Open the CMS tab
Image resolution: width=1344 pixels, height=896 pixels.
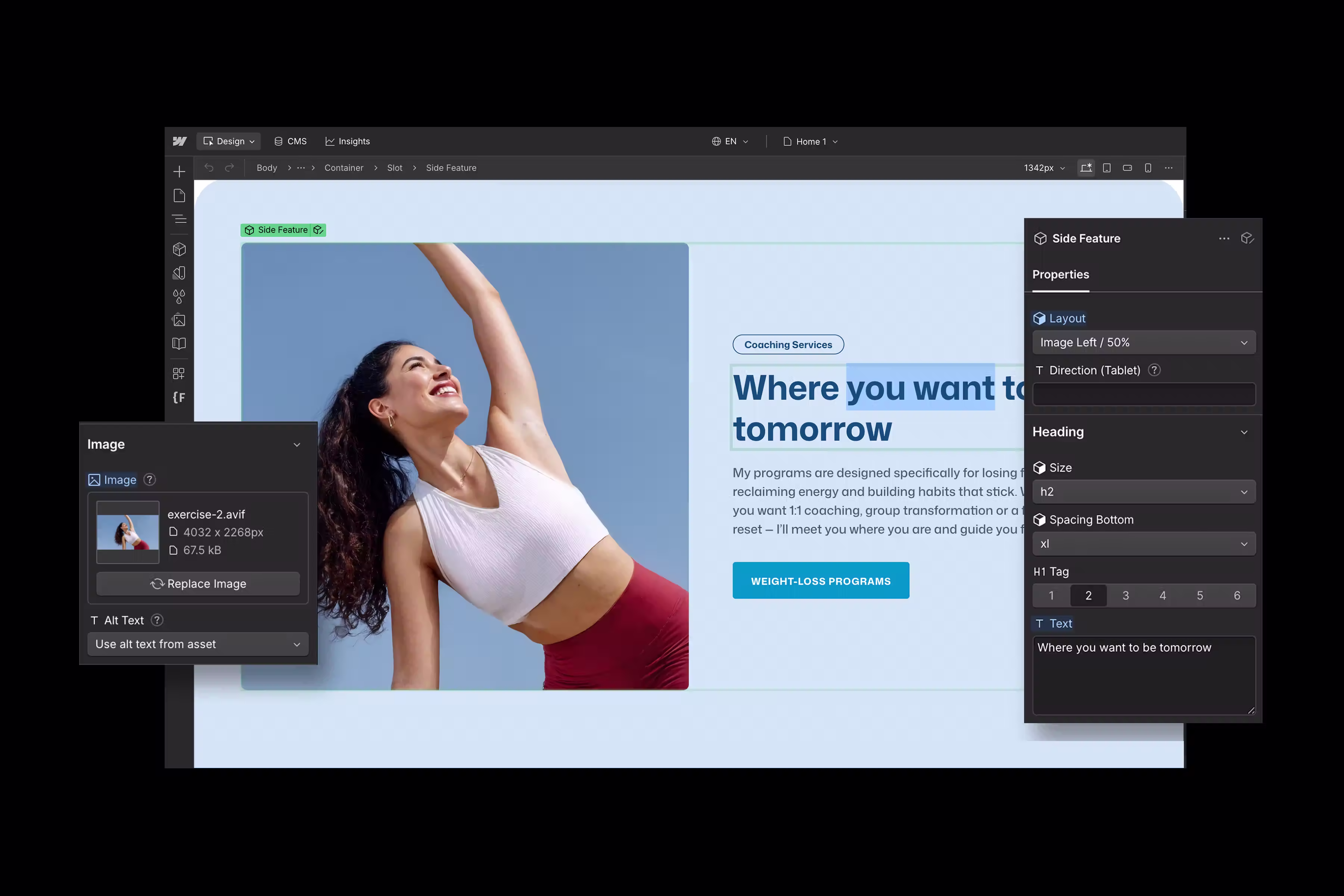(290, 141)
